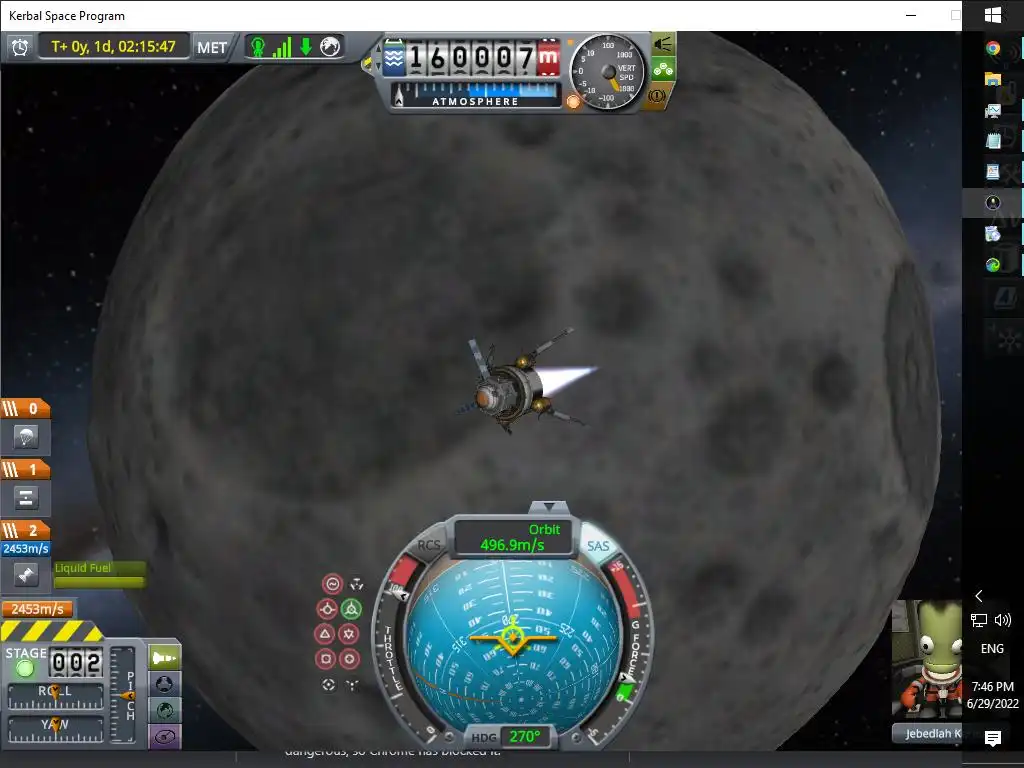The height and width of the screenshot is (768, 1024).
Task: Toggle landing gear action group button
Action: pyautogui.click(x=662, y=69)
